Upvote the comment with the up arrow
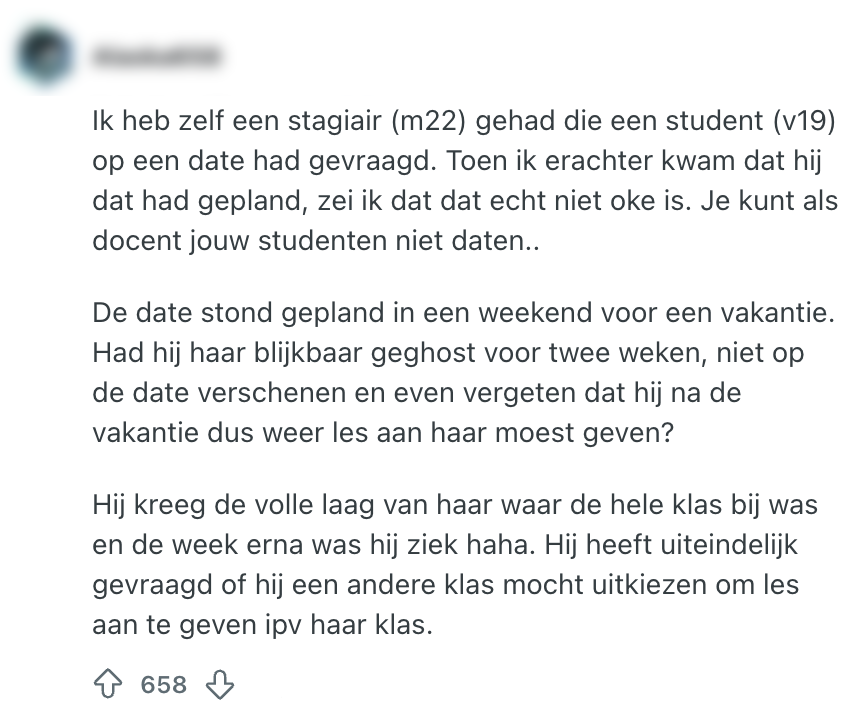Screen dimensions: 862x714 (107, 684)
